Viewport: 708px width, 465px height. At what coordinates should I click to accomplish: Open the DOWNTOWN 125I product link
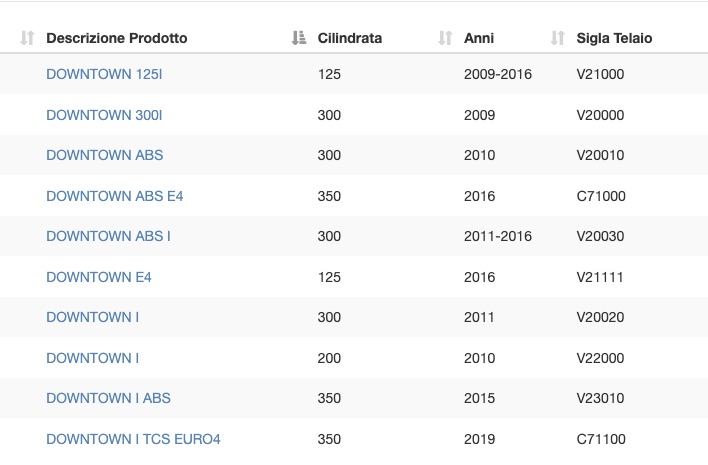(x=104, y=74)
